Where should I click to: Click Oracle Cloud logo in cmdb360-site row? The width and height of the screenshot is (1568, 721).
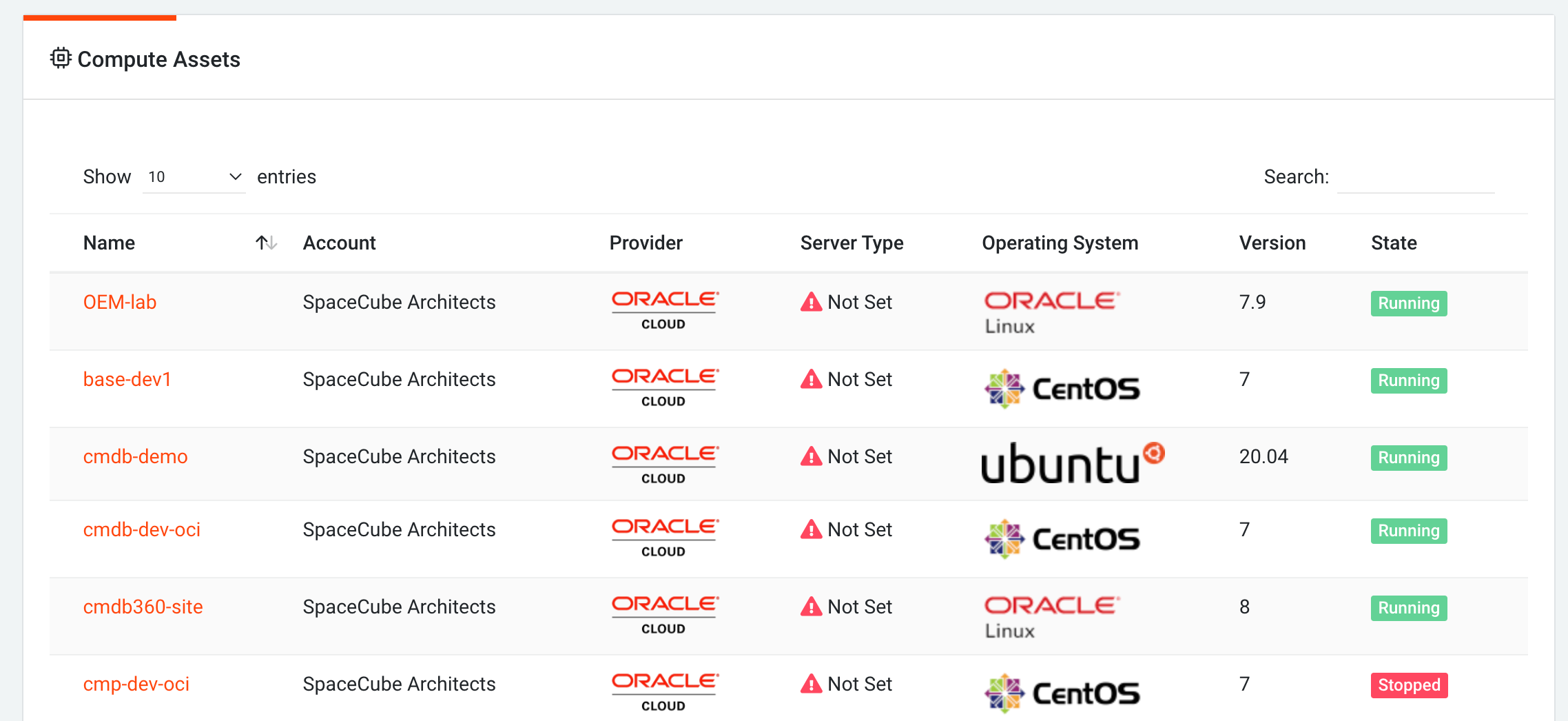pos(665,616)
